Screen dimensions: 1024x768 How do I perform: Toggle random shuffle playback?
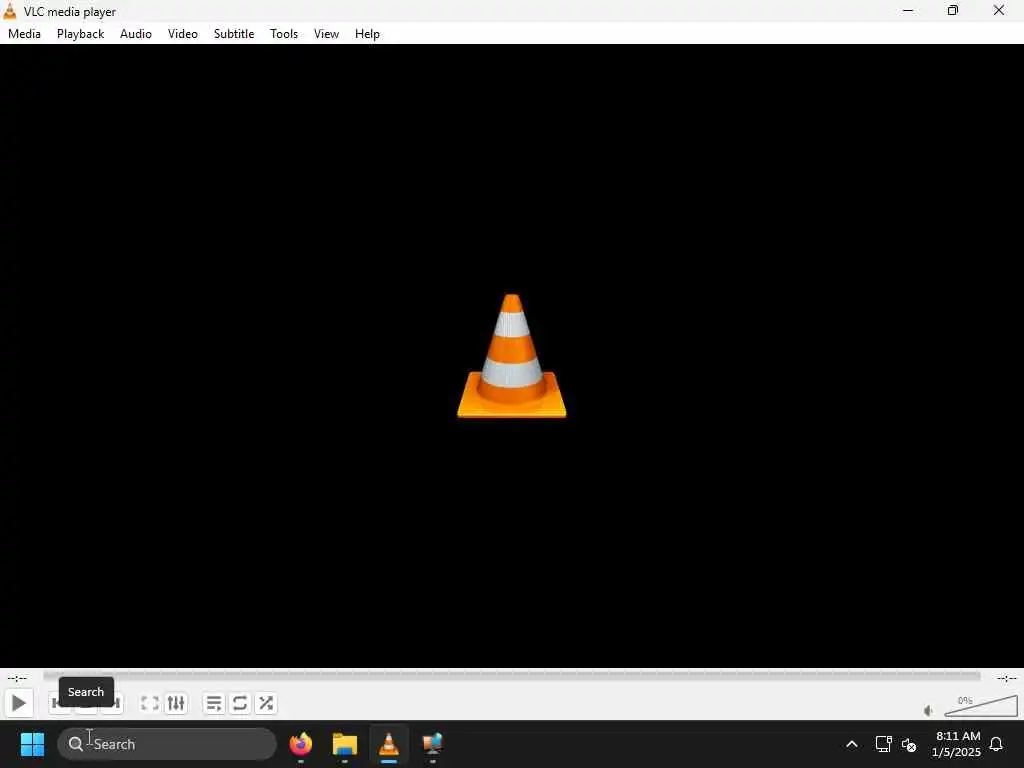pyautogui.click(x=266, y=703)
